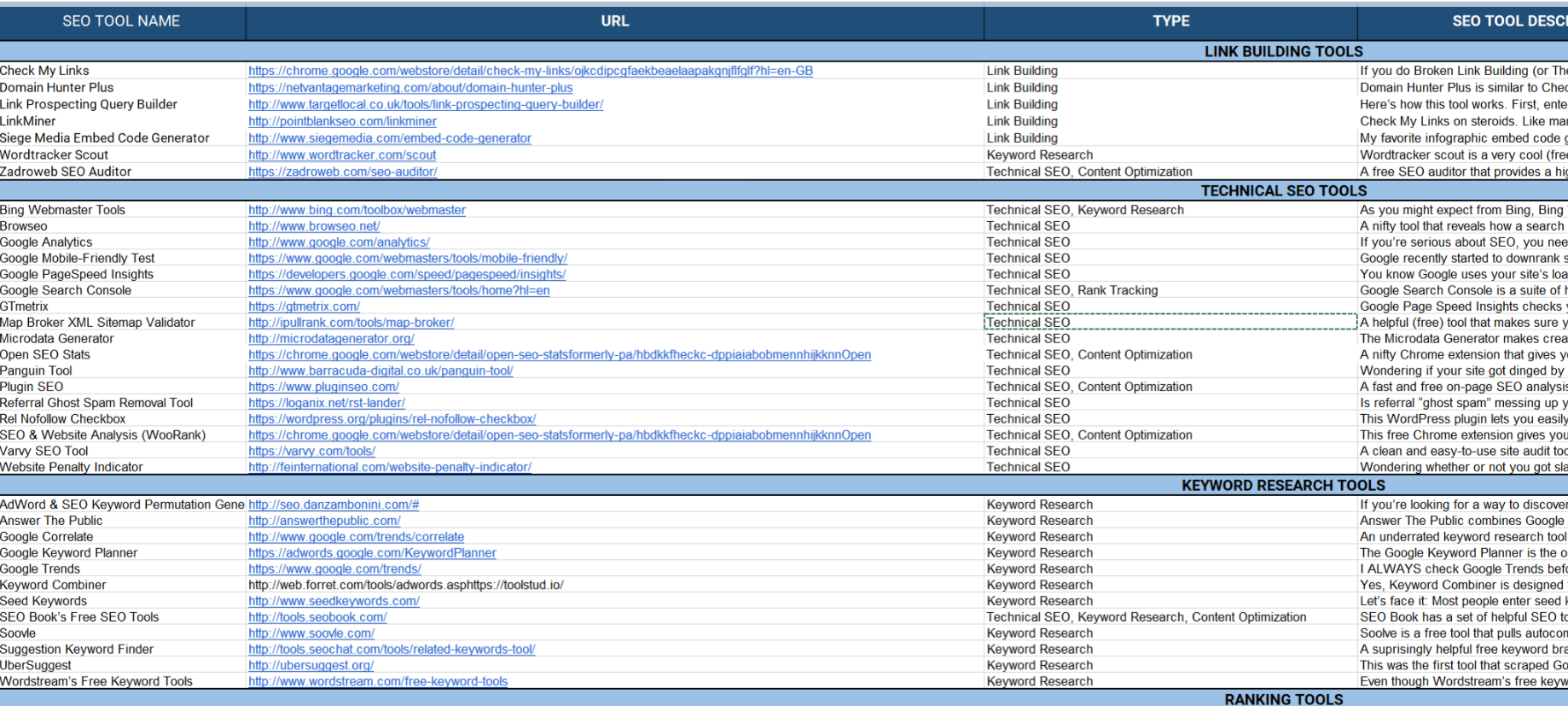Screen dimensions: 1568x706
Task: Open the Check My Links Chrome webstore URL
Action: coord(530,71)
